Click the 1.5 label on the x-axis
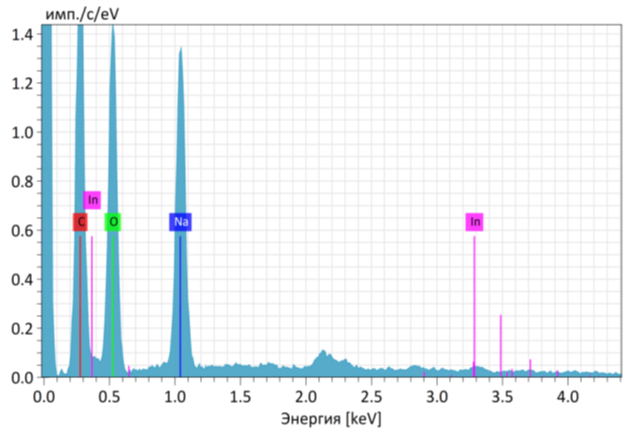 point(240,395)
